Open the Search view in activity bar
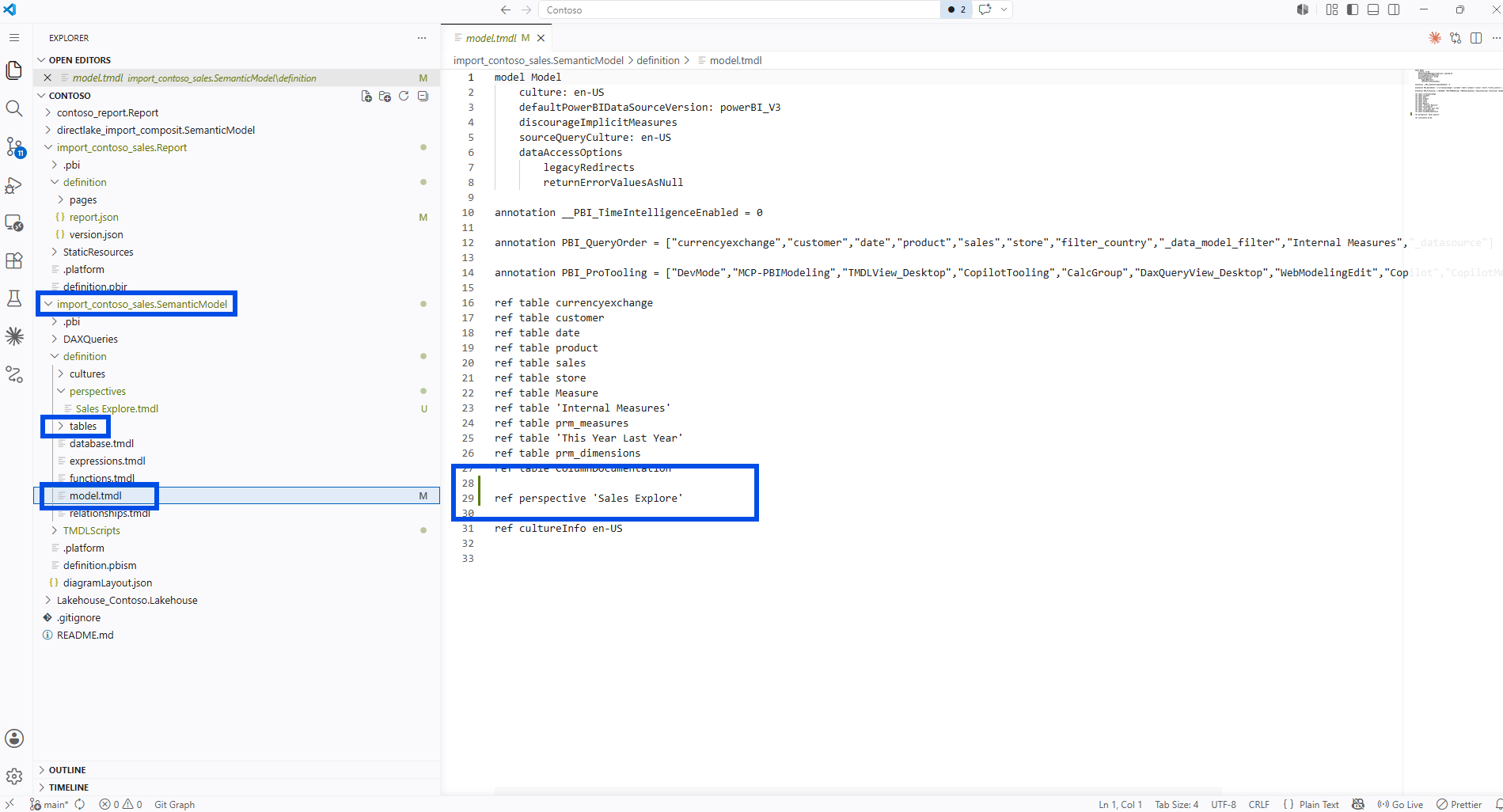This screenshot has height=812, width=1503. point(14,108)
